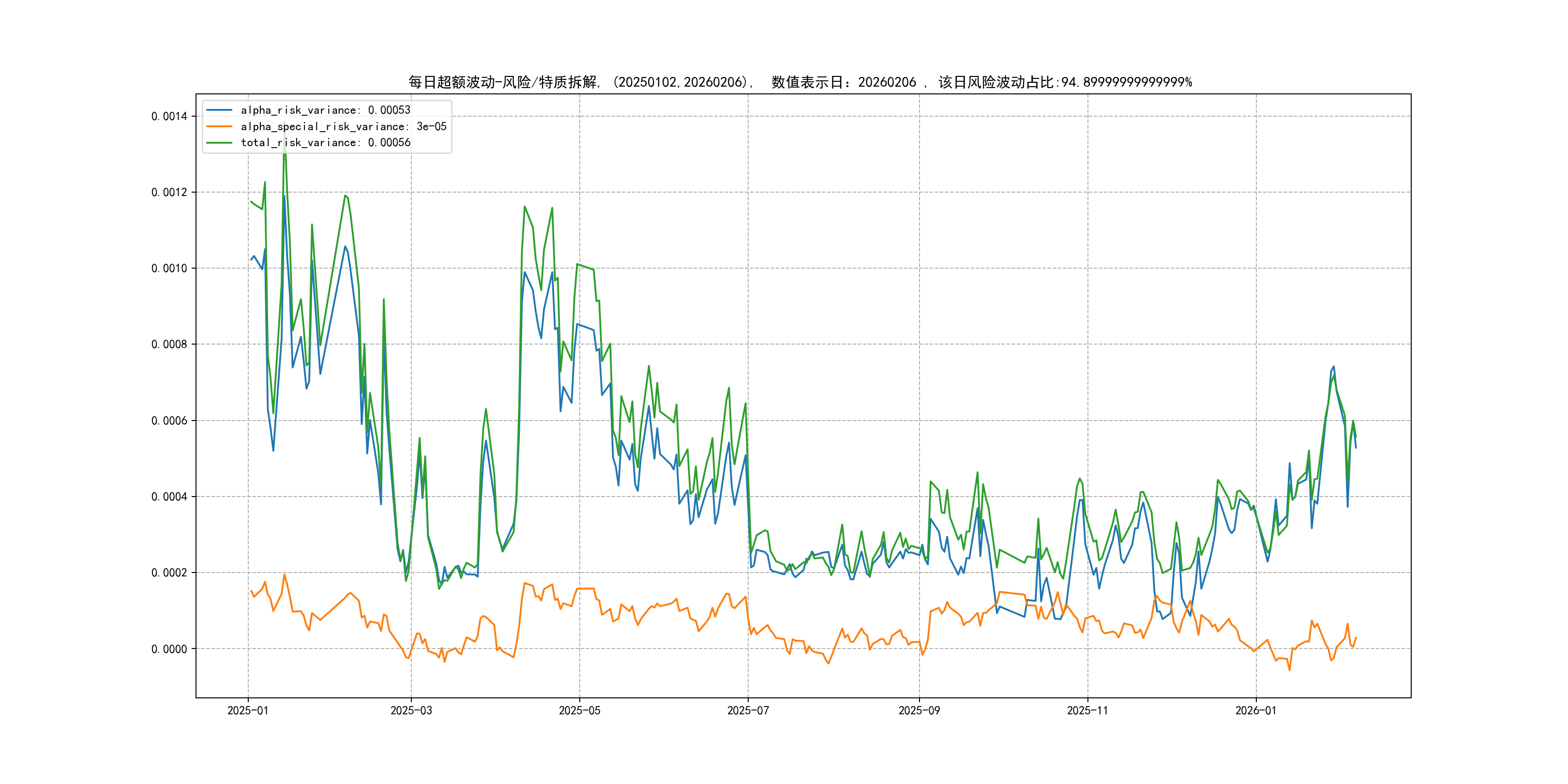The width and height of the screenshot is (1568, 784).
Task: Click the 2025-01 x-axis tick label
Action: tap(248, 710)
